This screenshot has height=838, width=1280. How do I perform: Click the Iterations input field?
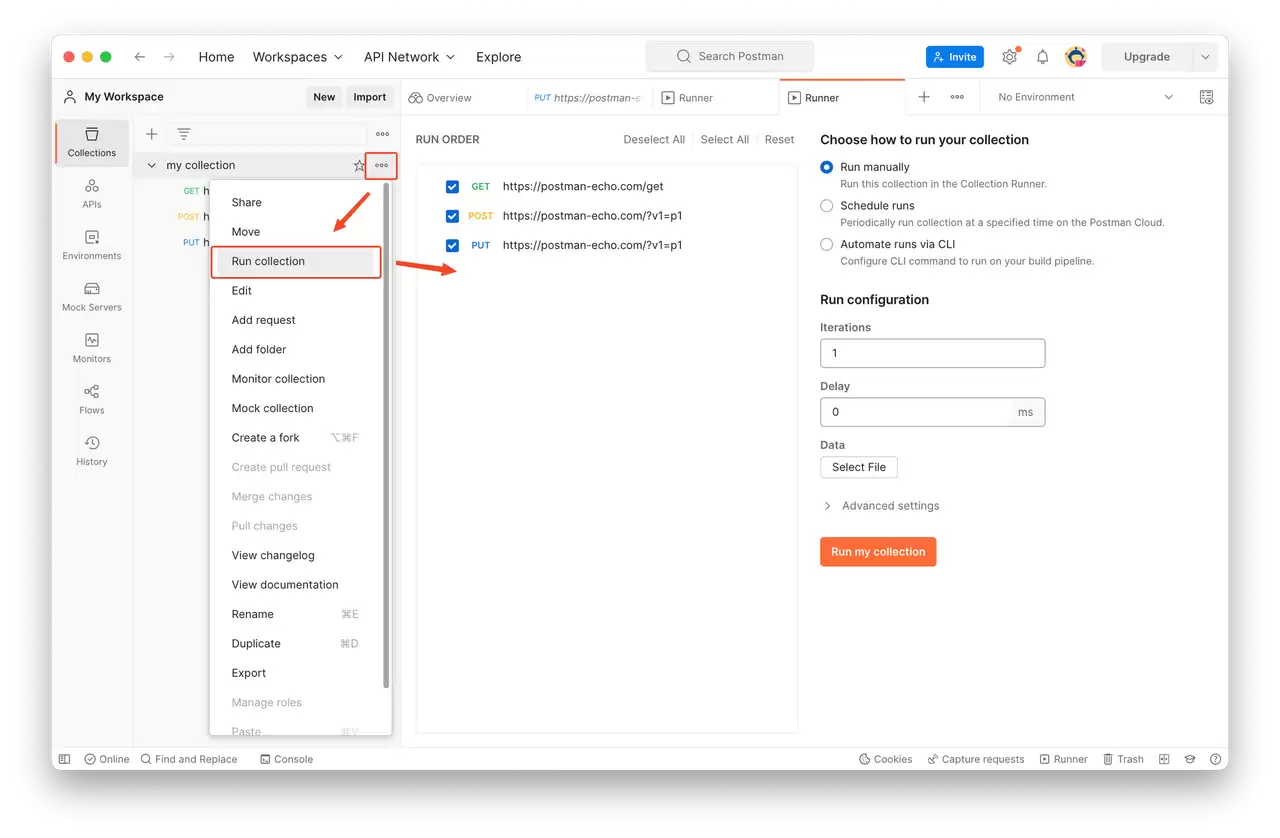[932, 353]
